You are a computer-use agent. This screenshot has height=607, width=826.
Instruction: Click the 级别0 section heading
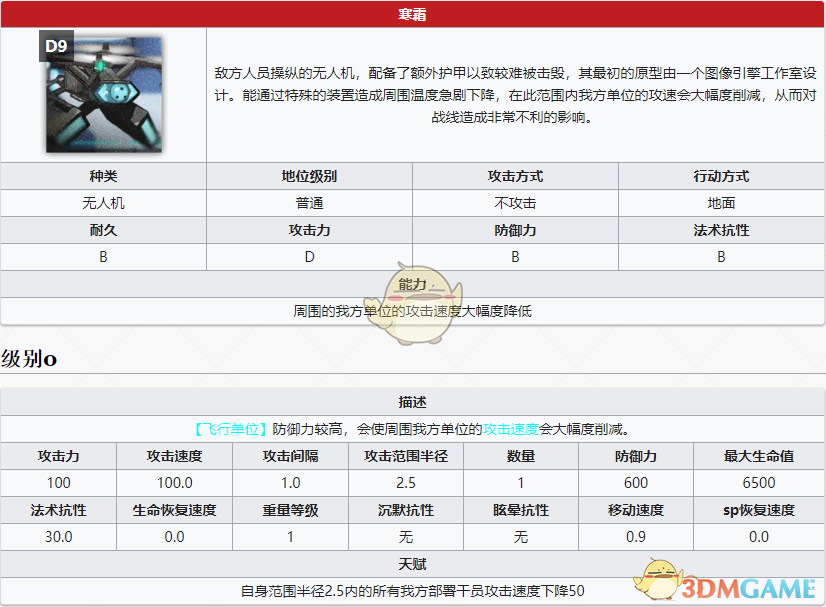[29, 359]
